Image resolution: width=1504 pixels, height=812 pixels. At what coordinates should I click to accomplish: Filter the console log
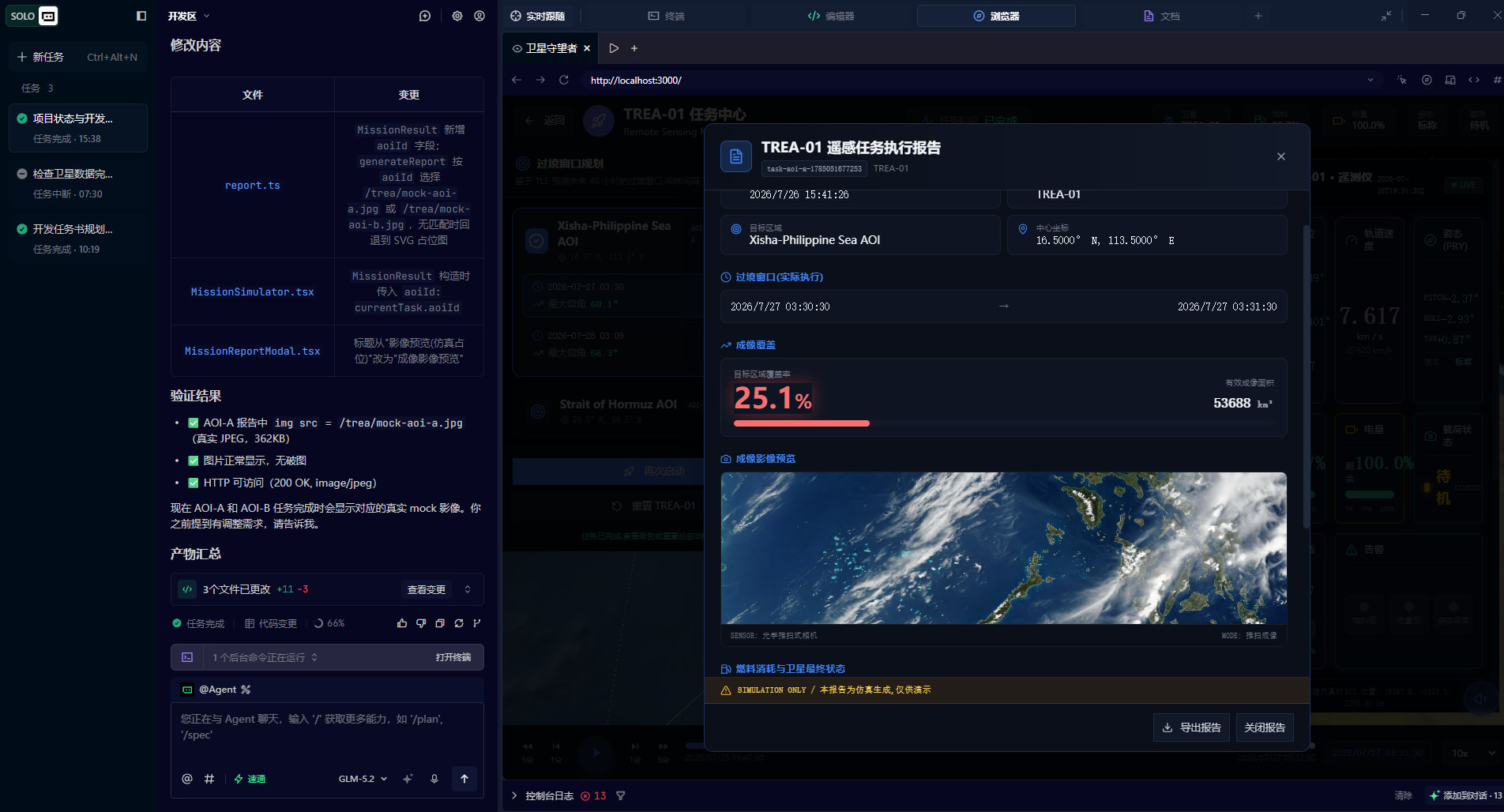pos(621,795)
